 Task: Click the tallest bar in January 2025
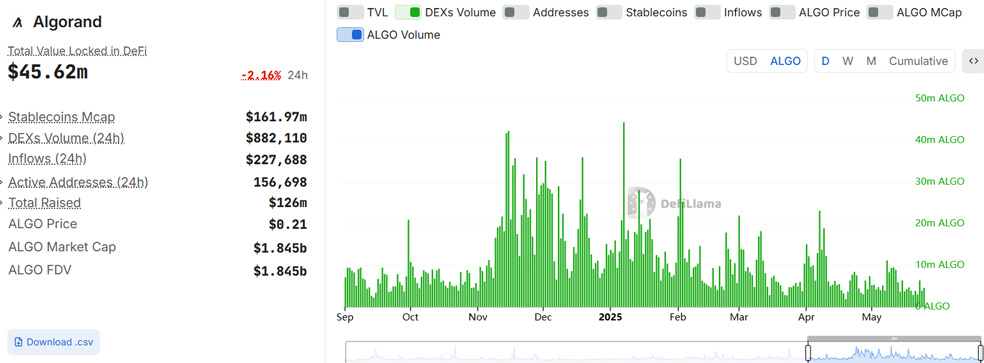point(623,214)
